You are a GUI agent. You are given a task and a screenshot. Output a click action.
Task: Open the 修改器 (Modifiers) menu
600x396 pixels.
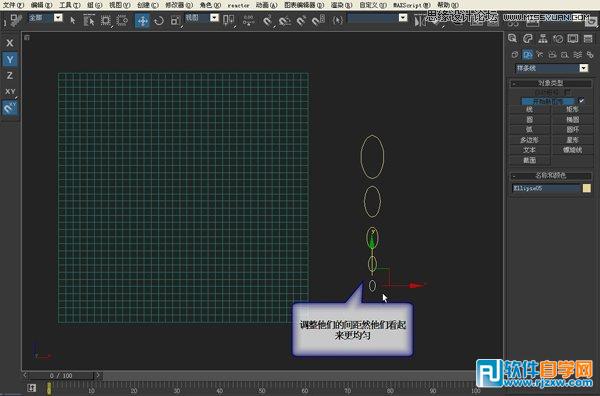click(179, 5)
